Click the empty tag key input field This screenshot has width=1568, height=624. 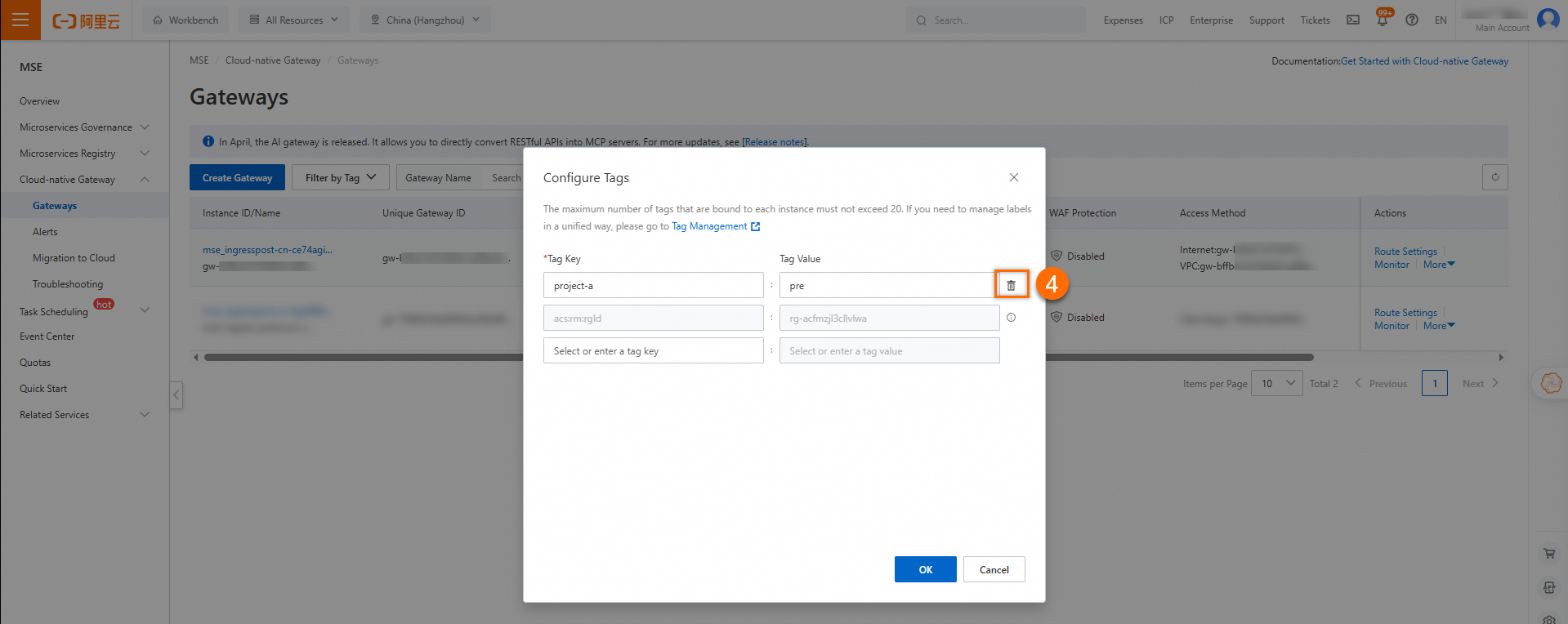point(653,351)
